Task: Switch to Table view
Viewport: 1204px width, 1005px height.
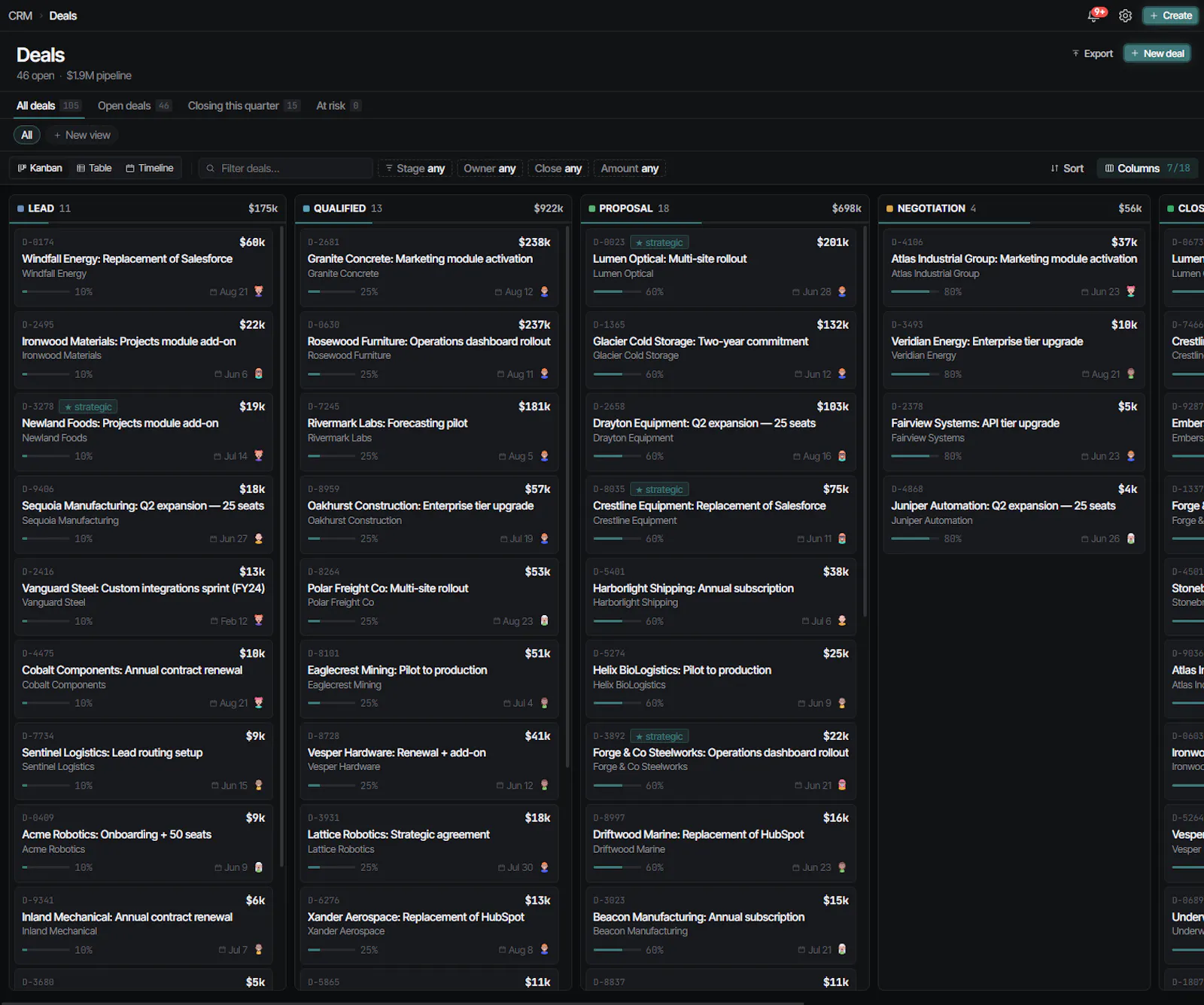Action: tap(94, 168)
